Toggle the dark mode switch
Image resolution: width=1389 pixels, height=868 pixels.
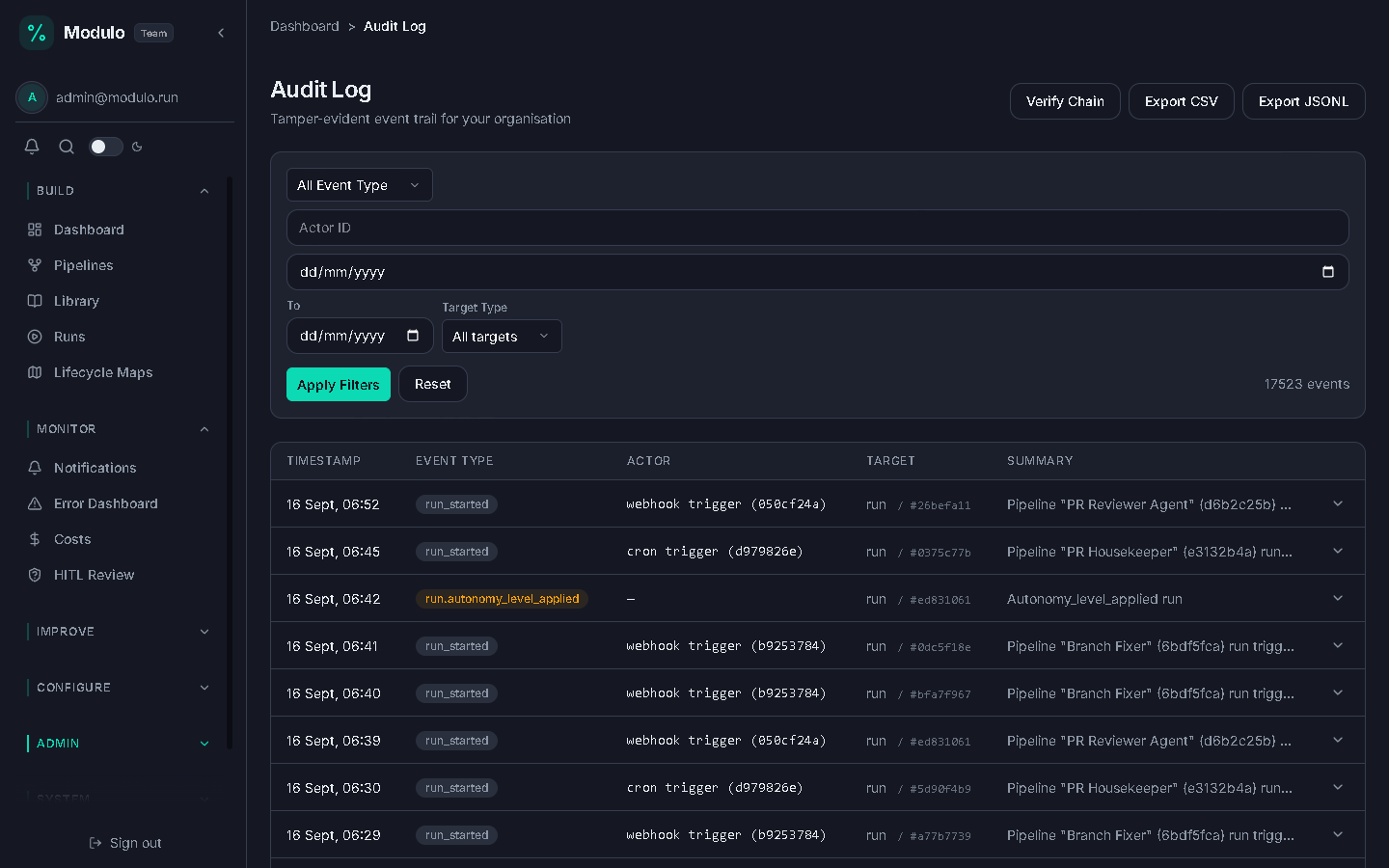(x=106, y=147)
